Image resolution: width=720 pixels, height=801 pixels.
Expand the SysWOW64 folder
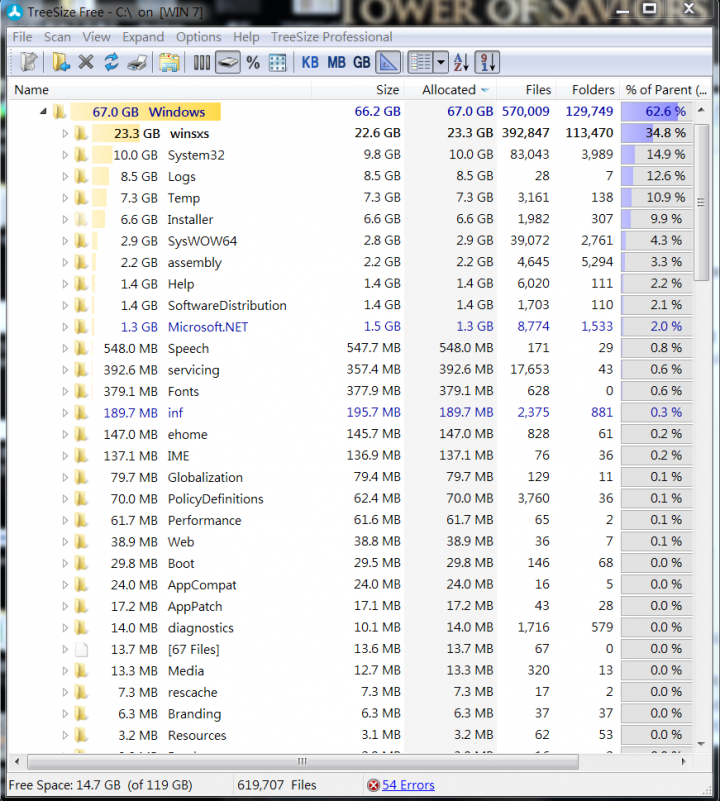click(x=65, y=241)
